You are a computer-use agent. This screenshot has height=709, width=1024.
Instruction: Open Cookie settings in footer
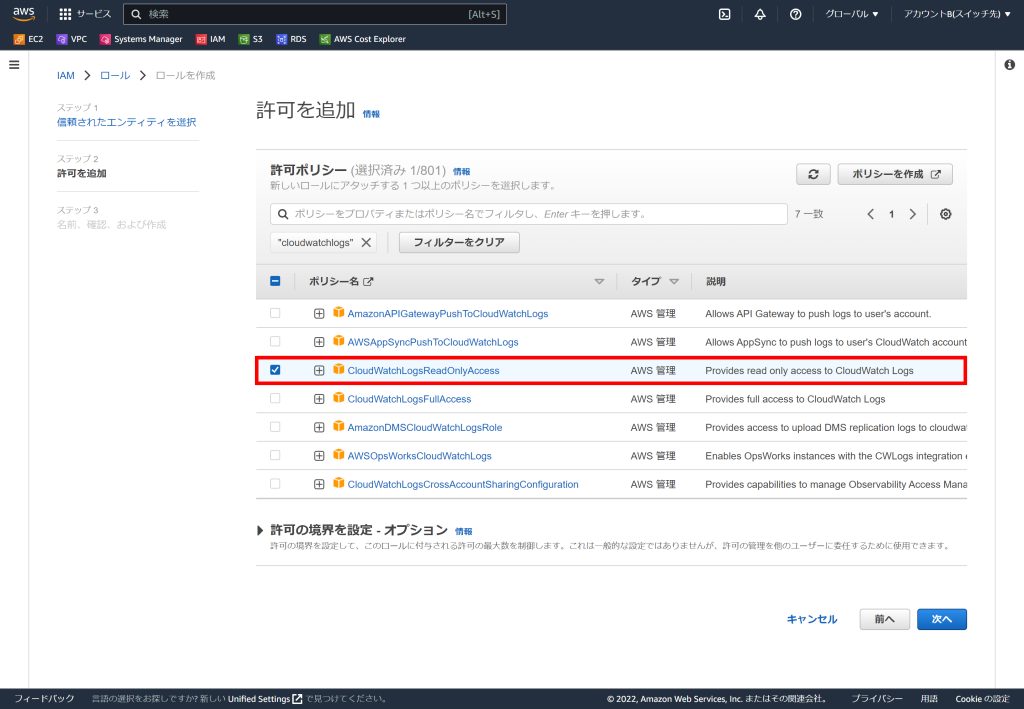[x=982, y=699]
